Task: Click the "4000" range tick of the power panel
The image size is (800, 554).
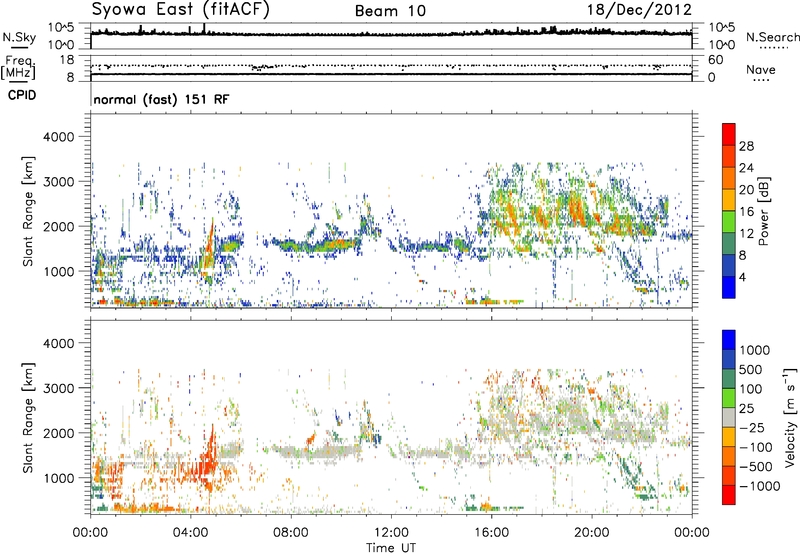Action: pos(58,137)
